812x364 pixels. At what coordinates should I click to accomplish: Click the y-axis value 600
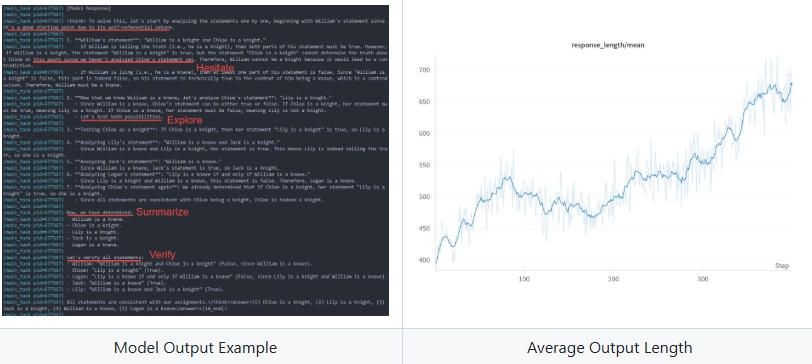(425, 134)
